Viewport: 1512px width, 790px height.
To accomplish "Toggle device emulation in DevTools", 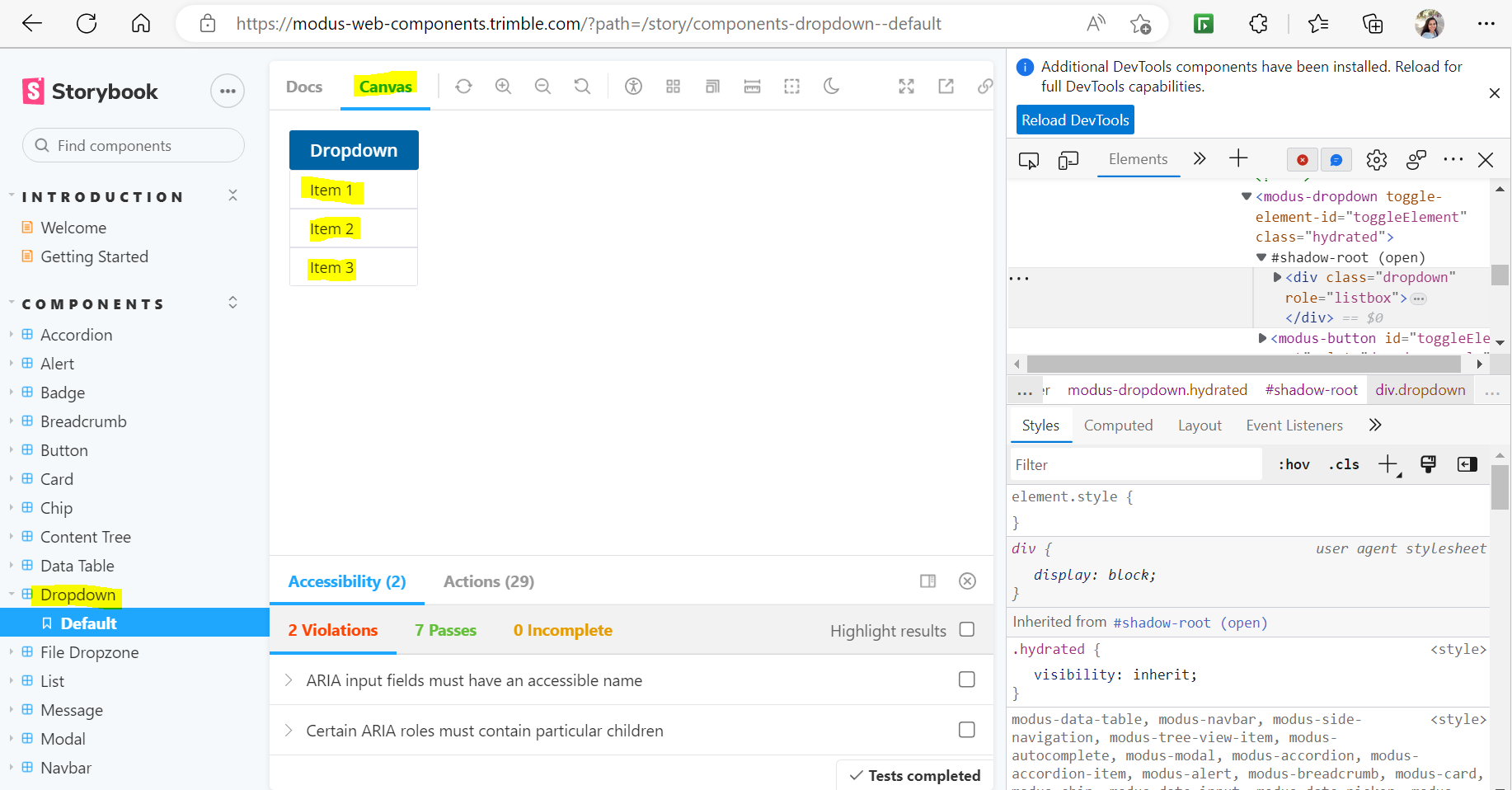I will 1068,160.
